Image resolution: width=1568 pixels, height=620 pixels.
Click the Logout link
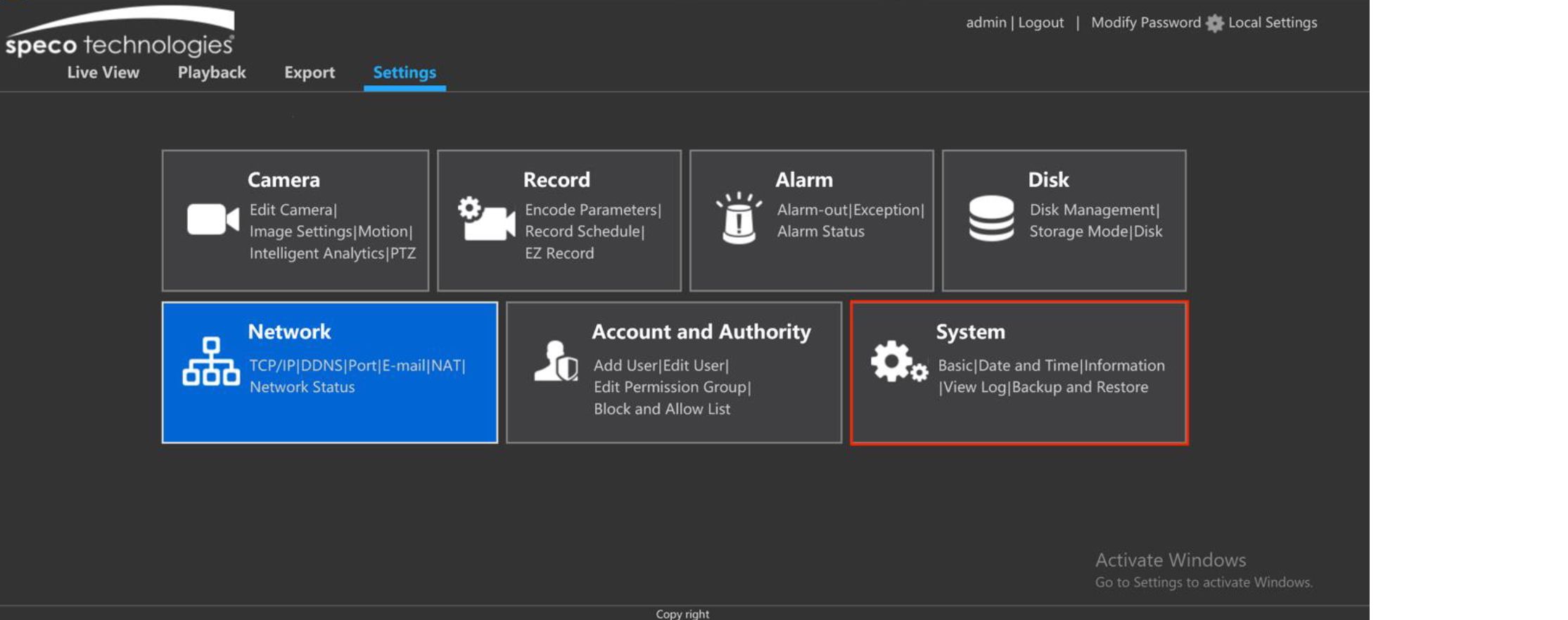[x=1040, y=23]
